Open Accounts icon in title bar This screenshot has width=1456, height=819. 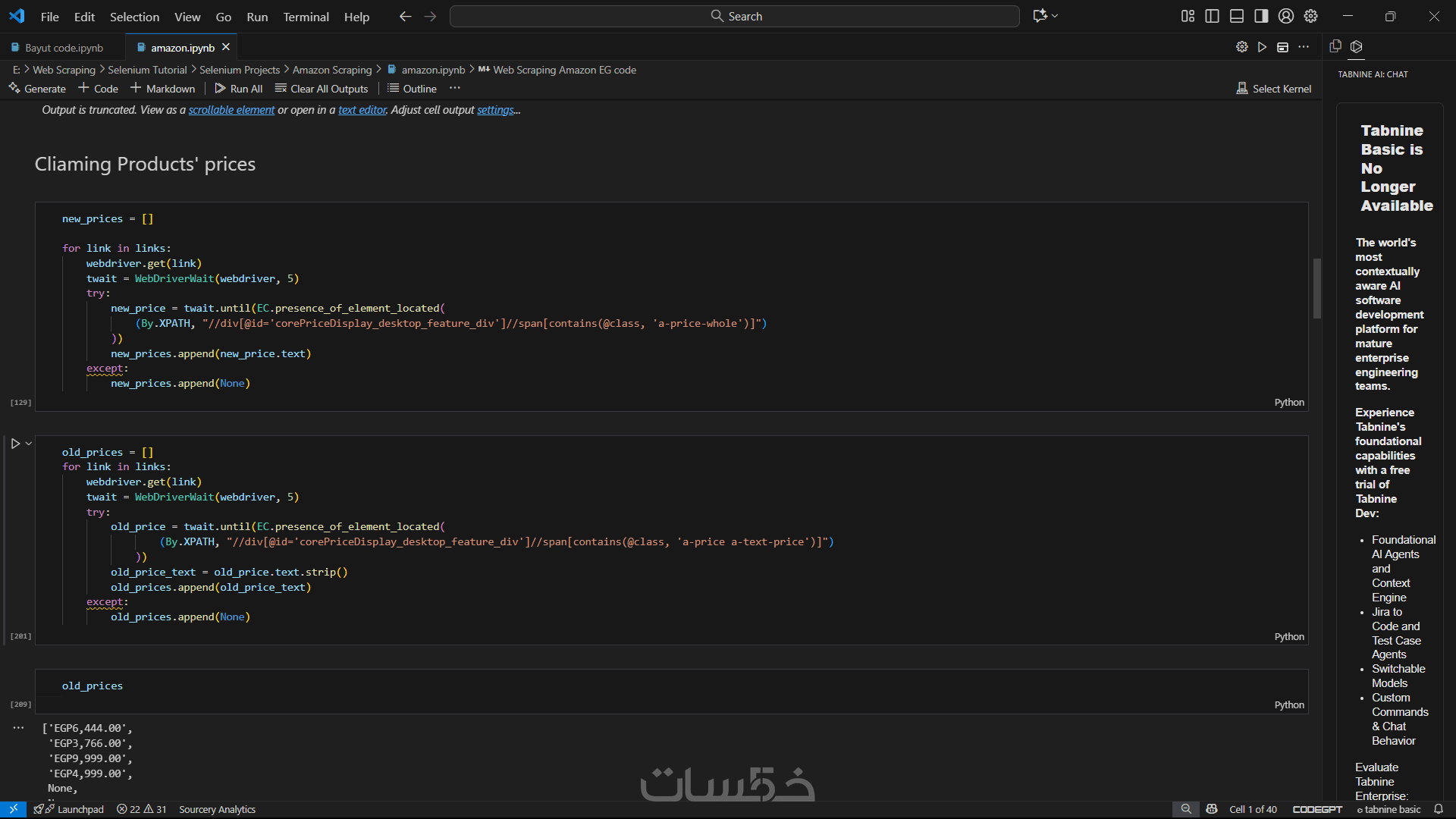[x=1286, y=16]
